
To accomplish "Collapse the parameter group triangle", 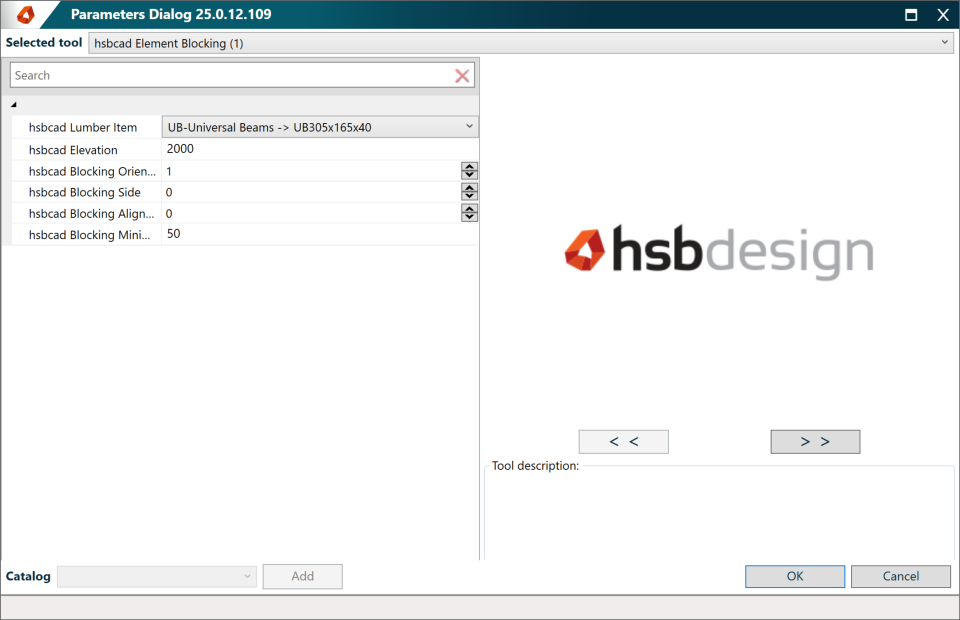I will tap(13, 105).
